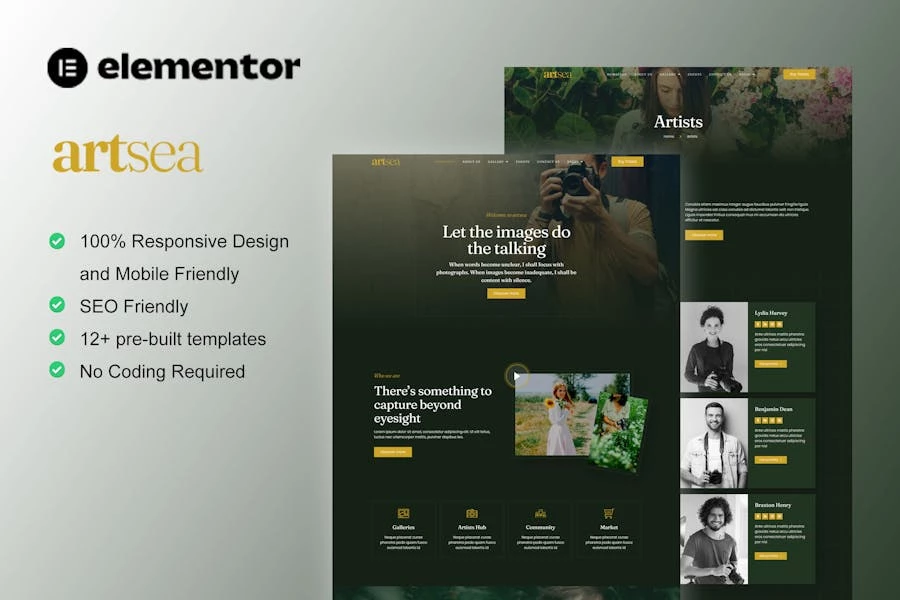Open the Market shopping cart icon

coord(608,511)
